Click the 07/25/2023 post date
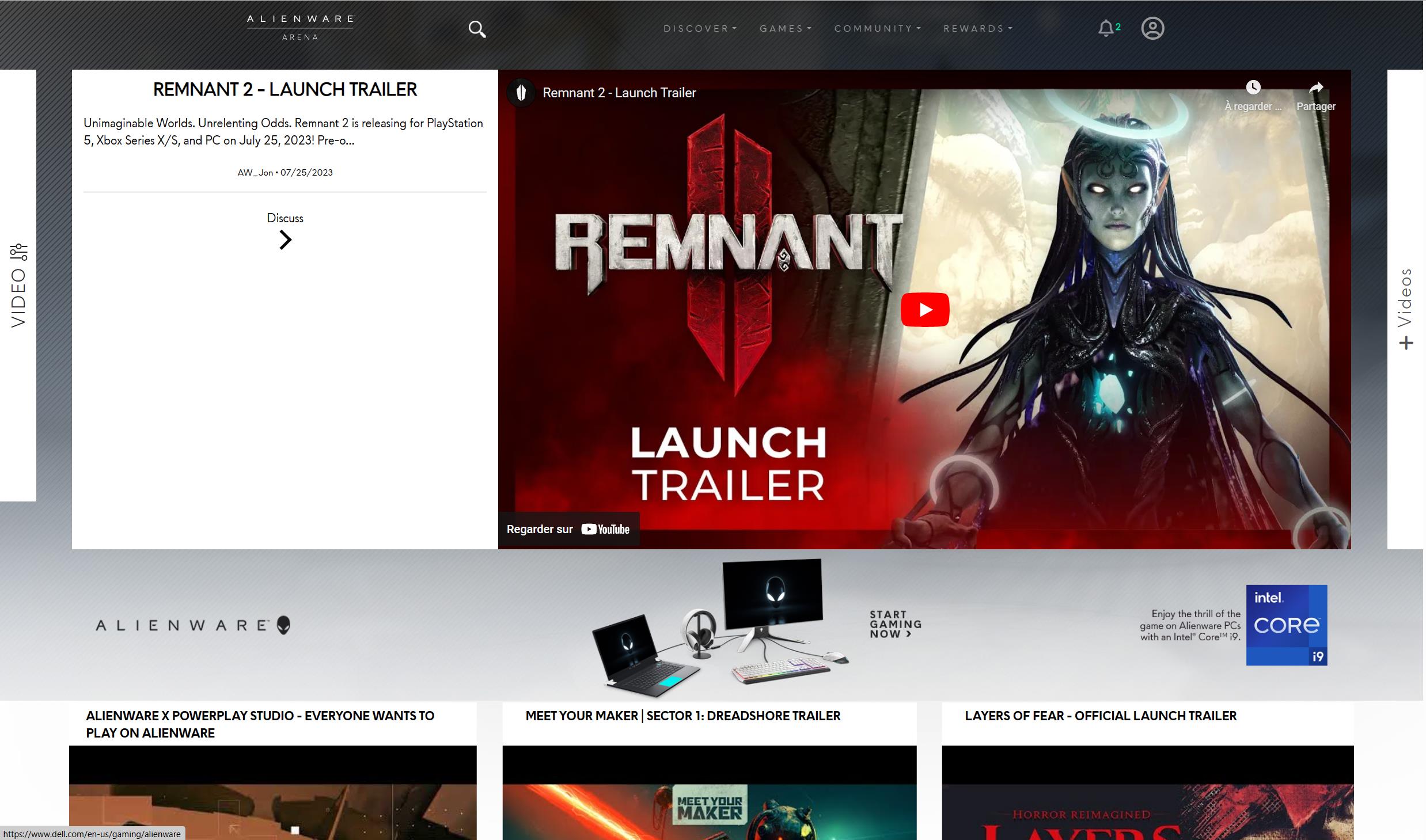The image size is (1426, 840). click(307, 173)
